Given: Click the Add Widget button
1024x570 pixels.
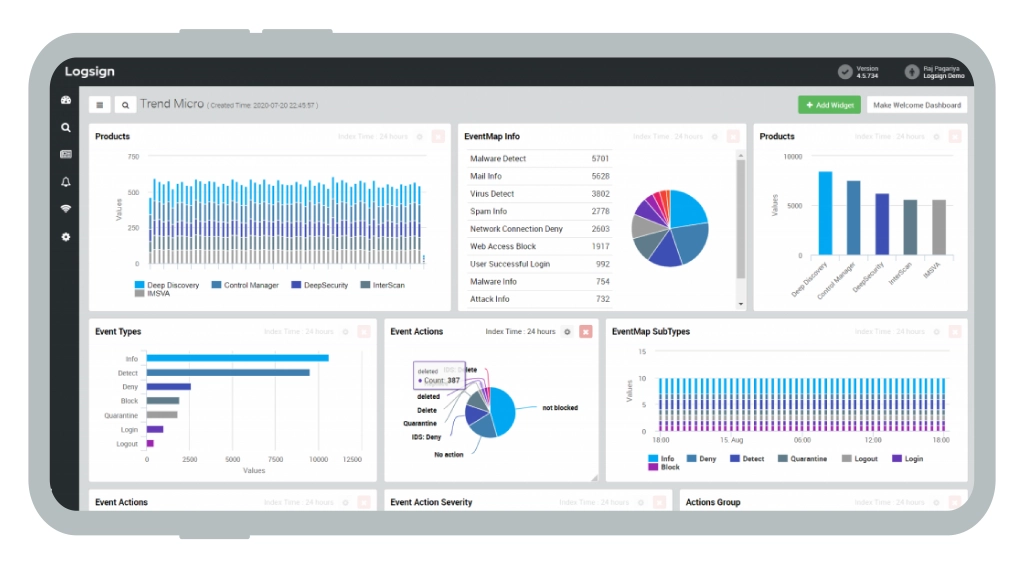Looking at the screenshot, I should [x=829, y=104].
